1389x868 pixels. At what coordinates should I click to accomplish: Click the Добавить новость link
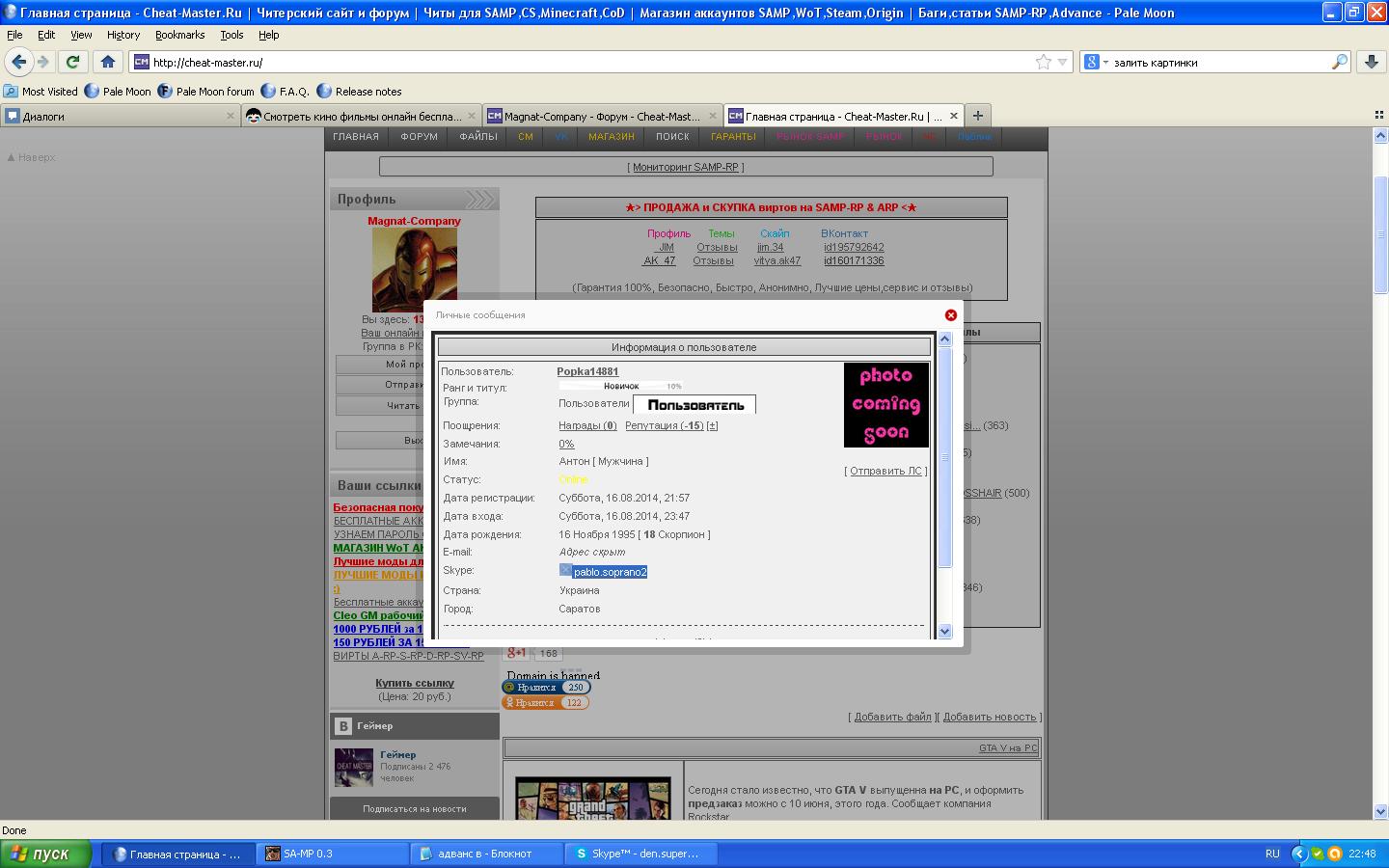coord(990,717)
